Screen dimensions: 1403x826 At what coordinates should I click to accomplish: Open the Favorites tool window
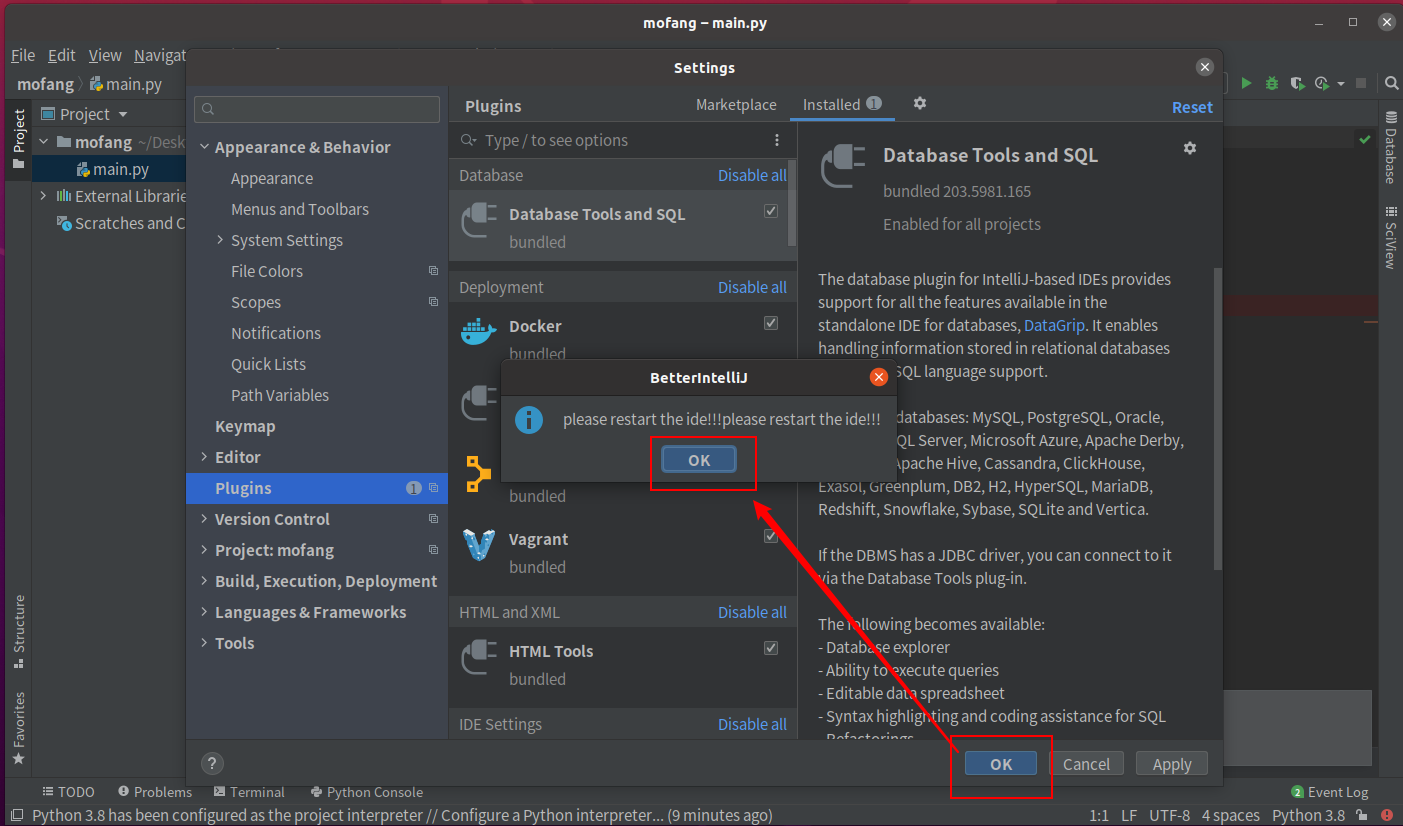pyautogui.click(x=19, y=728)
